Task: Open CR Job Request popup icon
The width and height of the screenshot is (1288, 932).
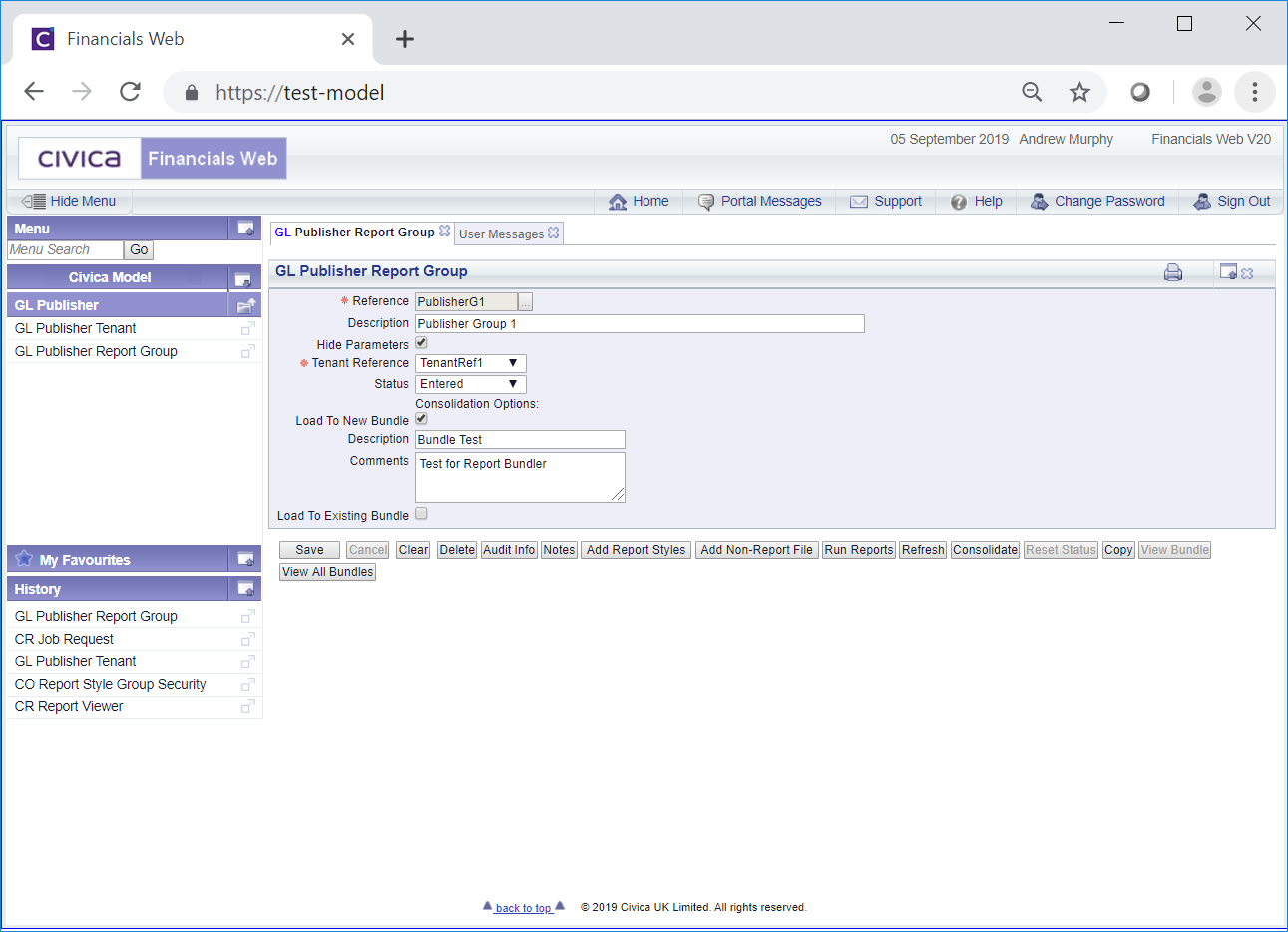Action: coord(247,639)
